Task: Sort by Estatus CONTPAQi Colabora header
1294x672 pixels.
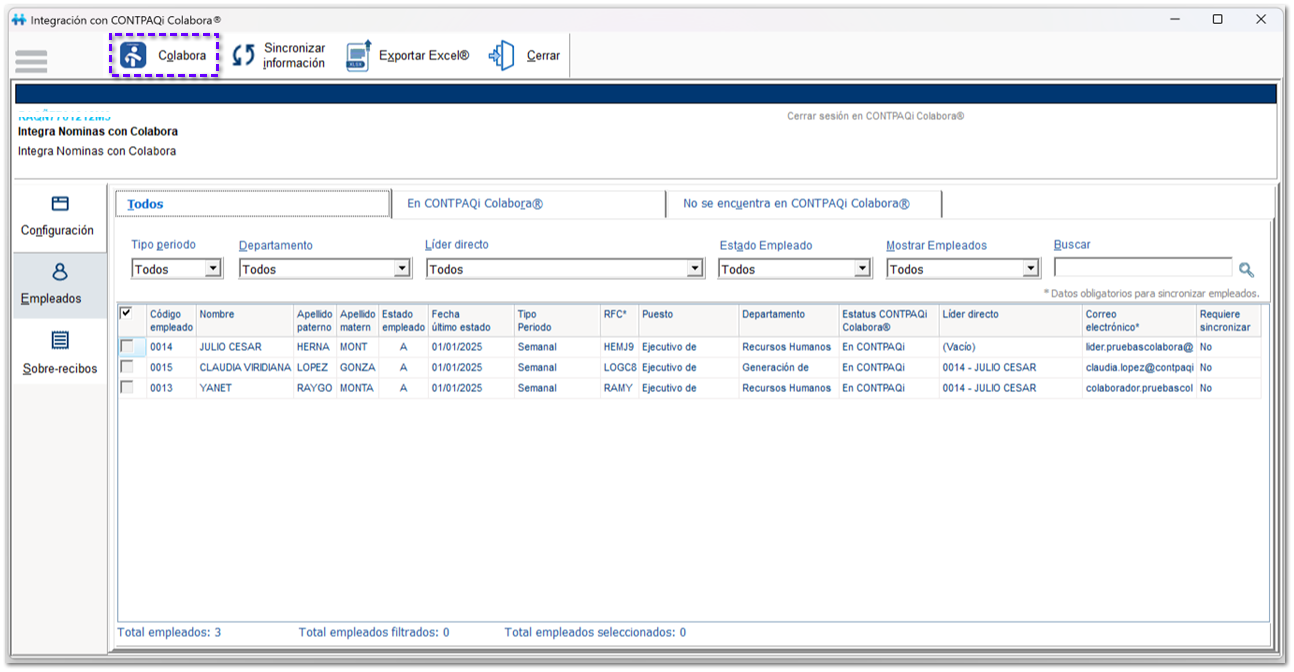Action: coord(889,321)
